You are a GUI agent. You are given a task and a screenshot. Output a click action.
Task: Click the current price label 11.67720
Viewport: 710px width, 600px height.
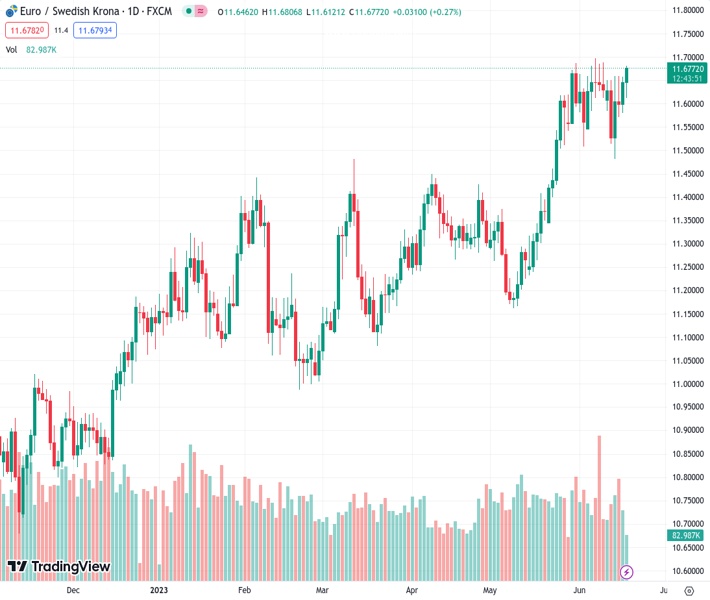tap(686, 68)
